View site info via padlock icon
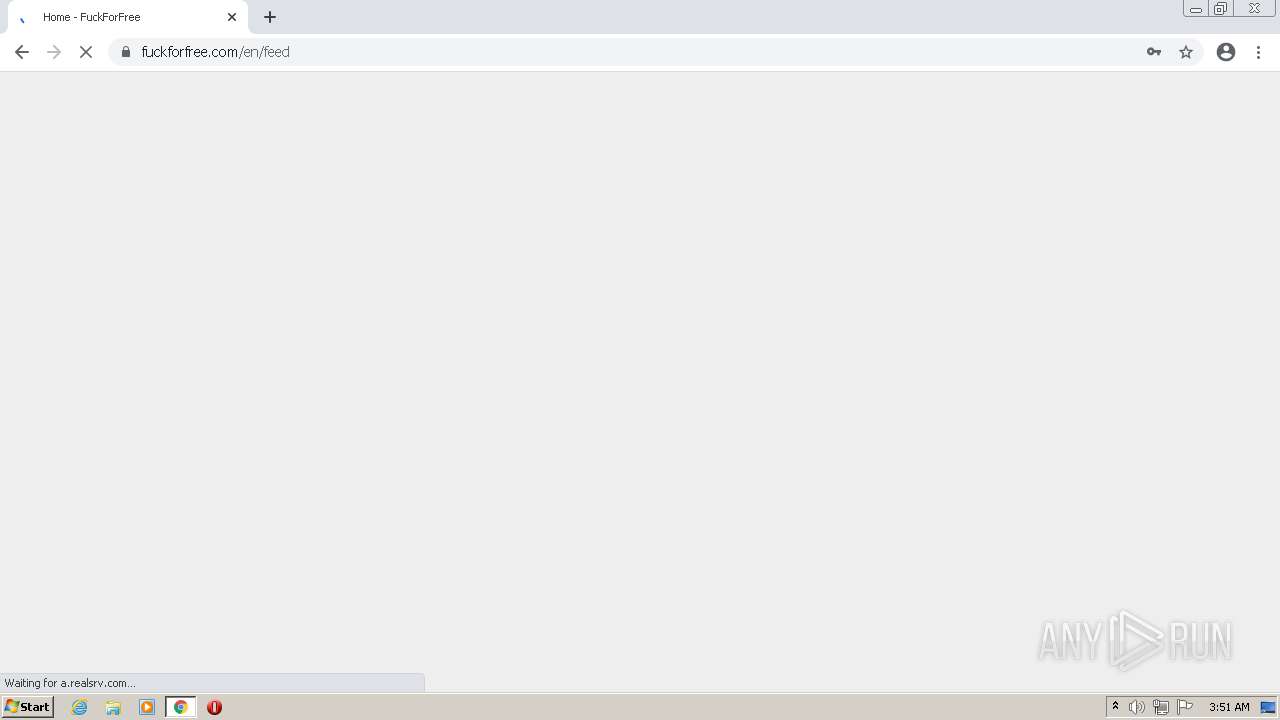This screenshot has width=1280, height=720. (126, 52)
